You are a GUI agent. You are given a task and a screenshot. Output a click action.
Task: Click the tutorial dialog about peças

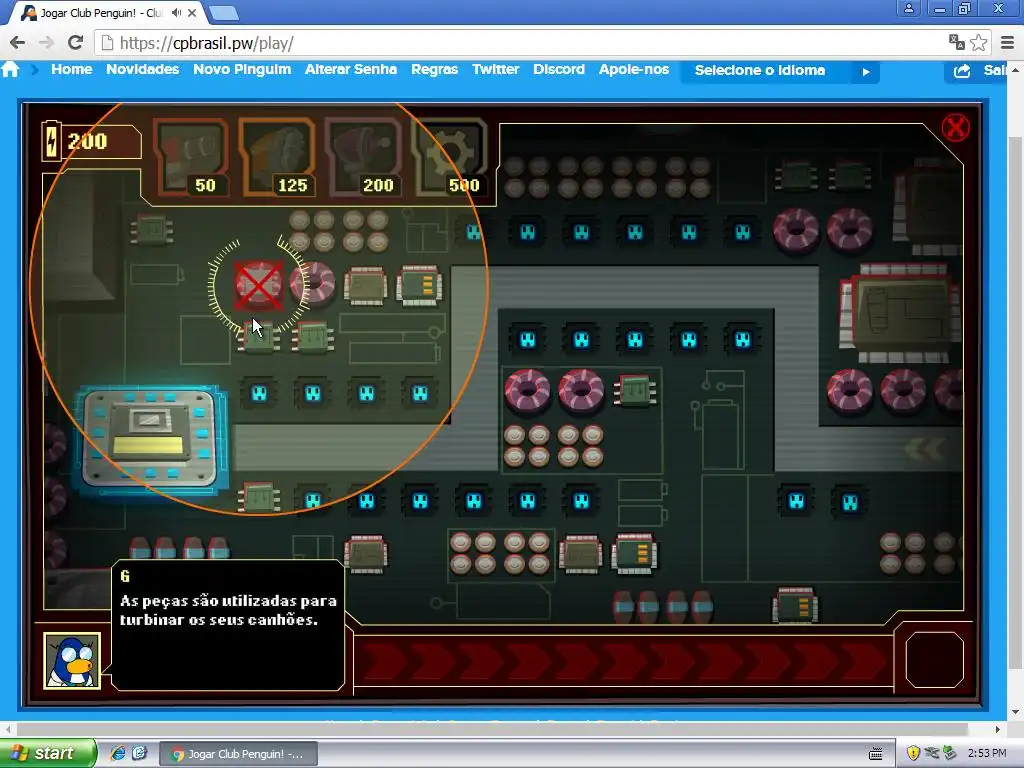coord(227,624)
